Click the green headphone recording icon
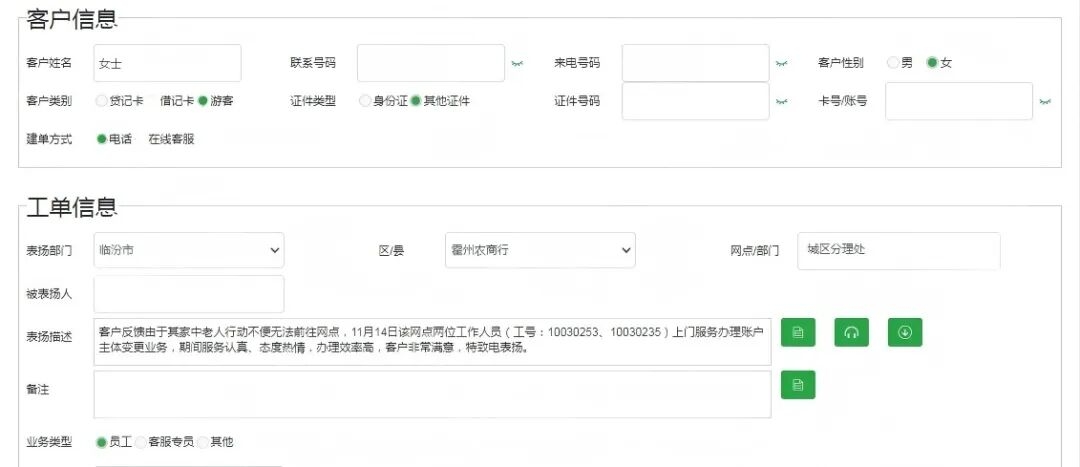The image size is (1080, 467). (x=852, y=332)
